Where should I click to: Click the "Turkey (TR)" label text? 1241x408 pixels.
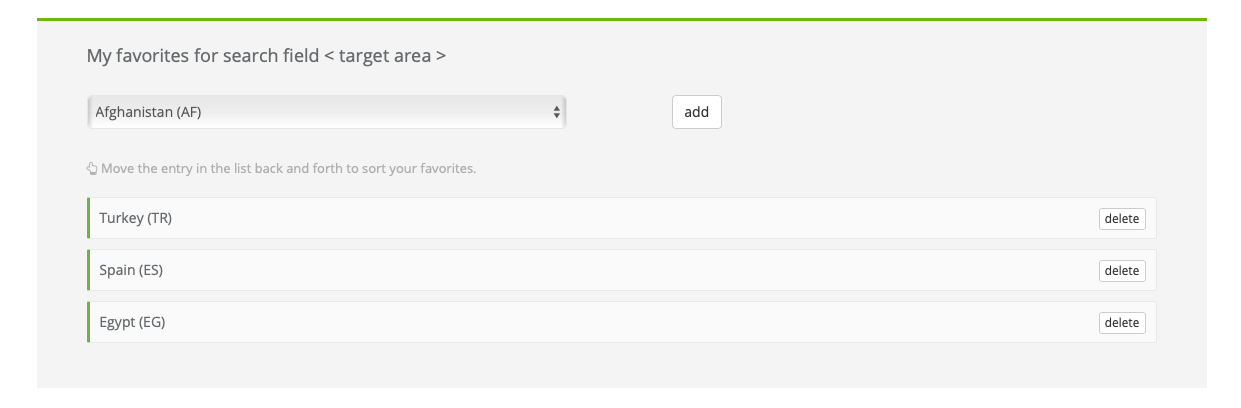135,218
